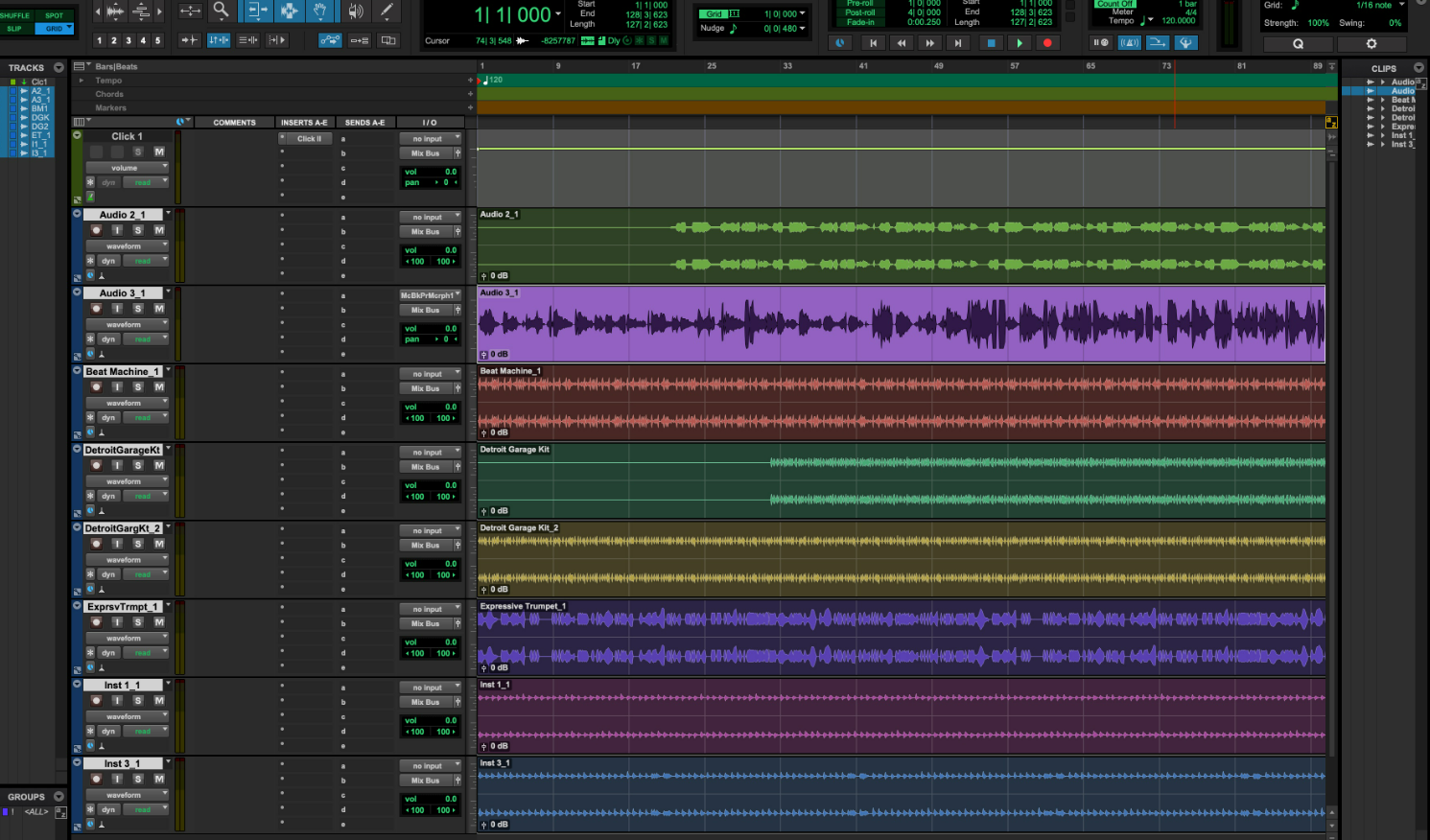1430x840 pixels.
Task: Enable input monitoring on DetroitGarageKt track
Action: click(117, 465)
